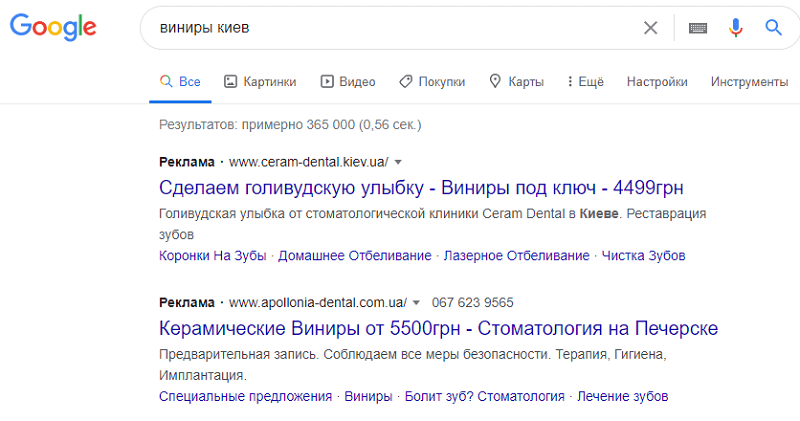The image size is (800, 421).
Task: Open Инструменты search tools
Action: click(x=749, y=82)
